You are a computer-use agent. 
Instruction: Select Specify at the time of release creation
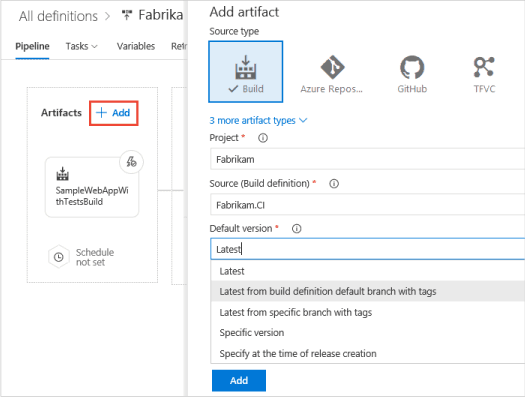tap(367, 353)
